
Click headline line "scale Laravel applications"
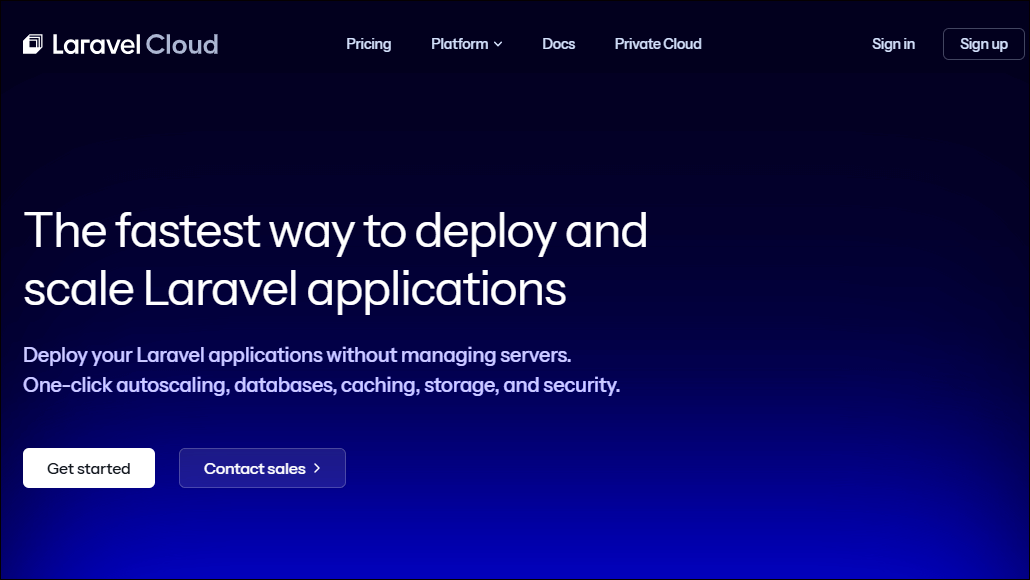pos(294,289)
